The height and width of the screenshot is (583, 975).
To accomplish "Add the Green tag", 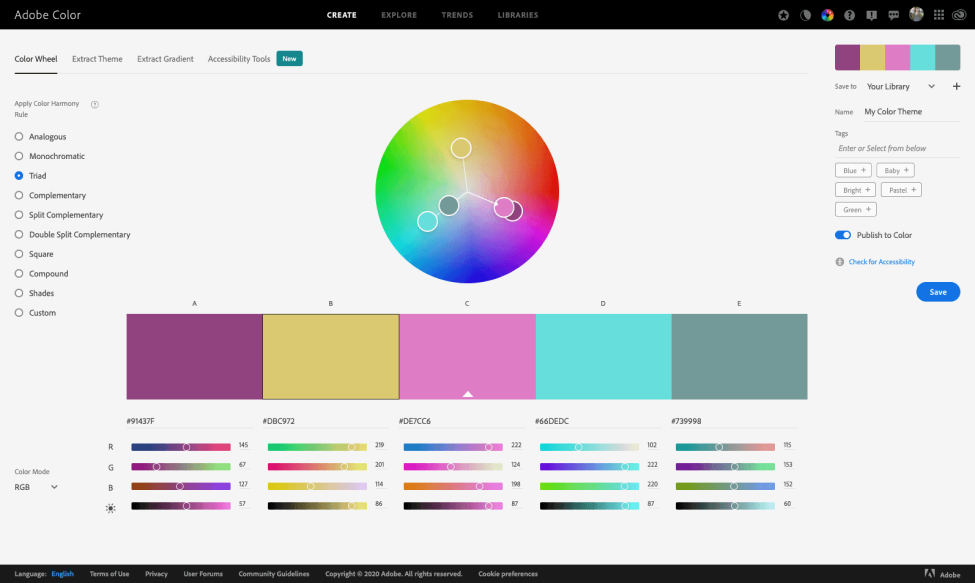I will (x=856, y=209).
